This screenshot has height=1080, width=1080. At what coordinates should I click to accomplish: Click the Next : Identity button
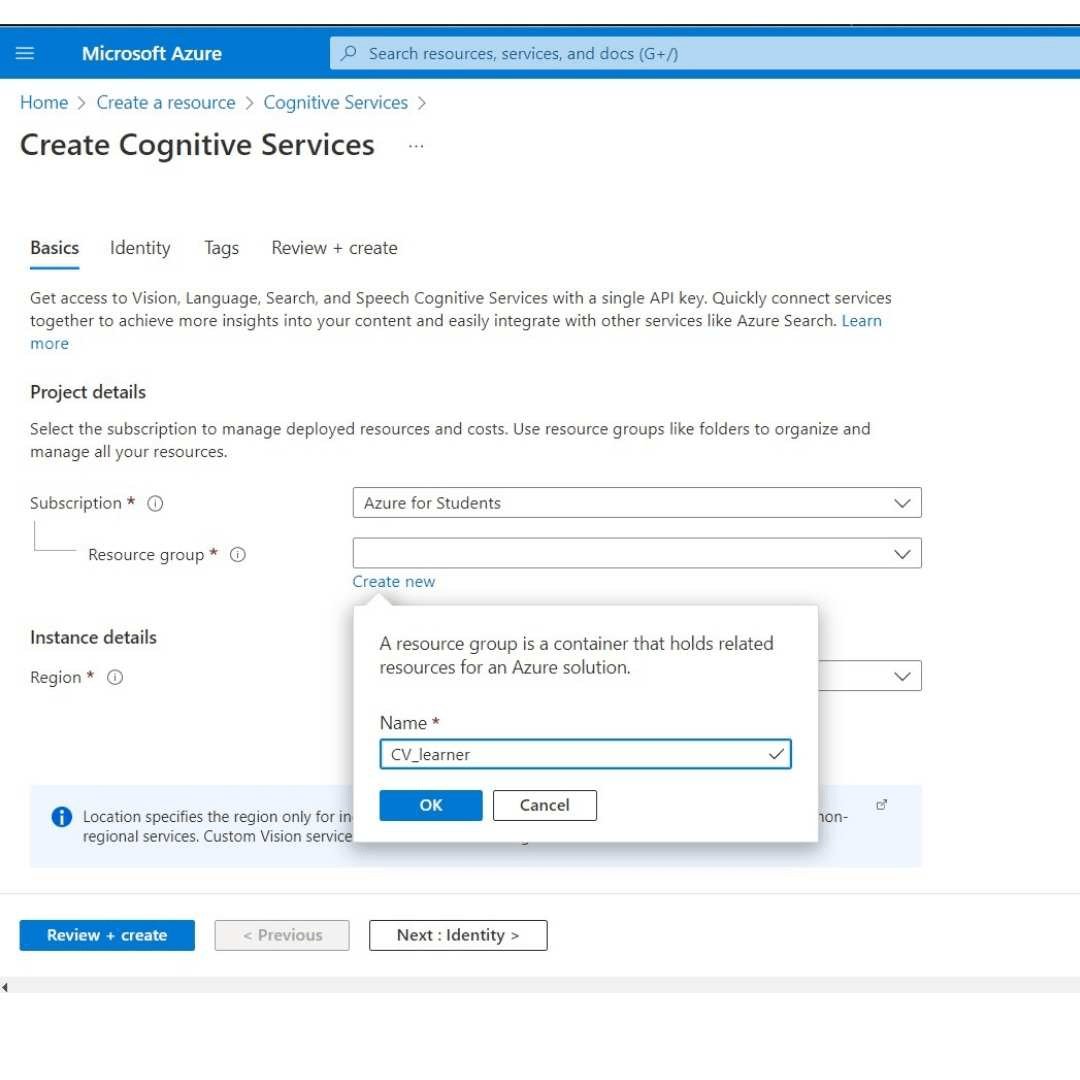point(458,935)
